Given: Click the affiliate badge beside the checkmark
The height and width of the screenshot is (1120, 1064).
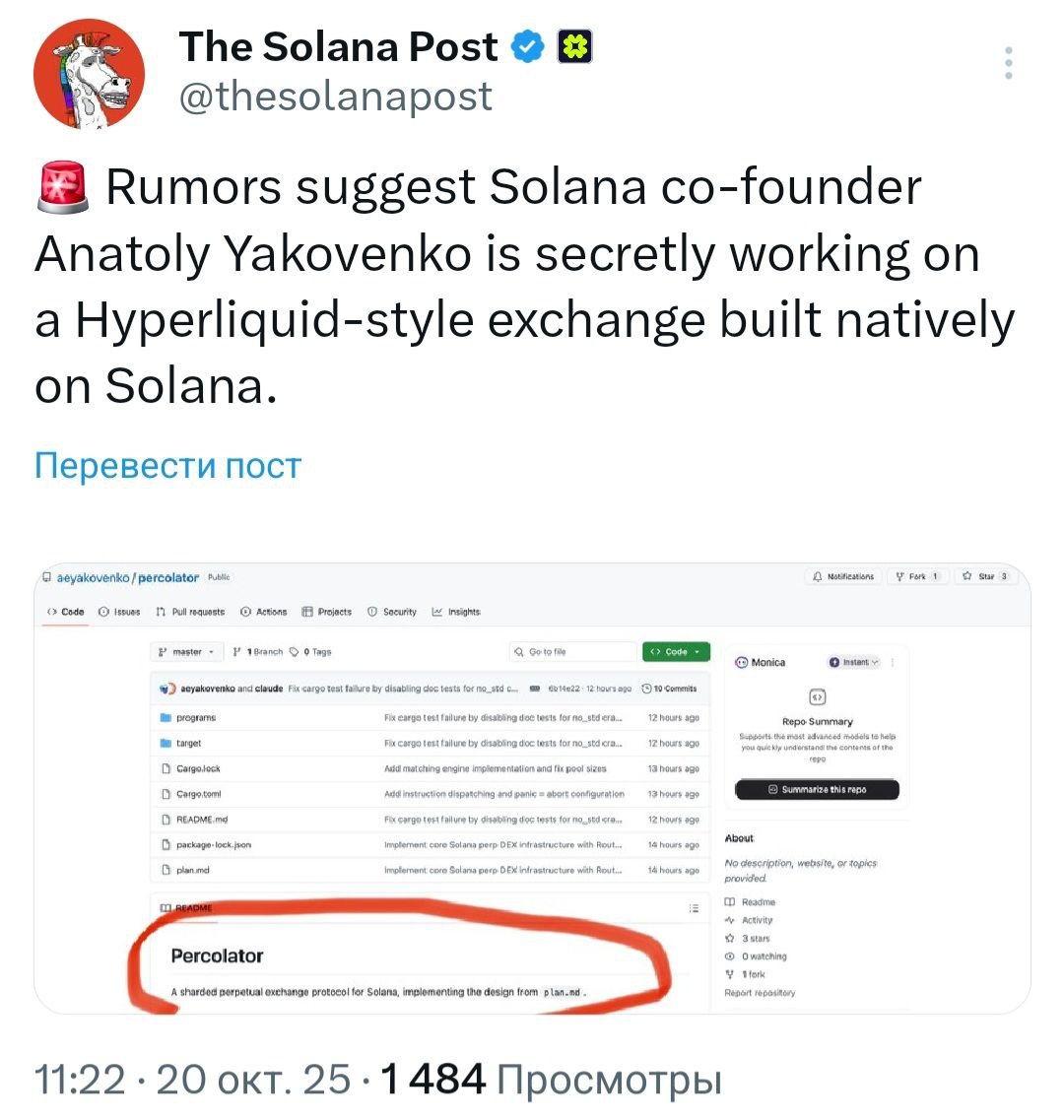Looking at the screenshot, I should tap(575, 46).
